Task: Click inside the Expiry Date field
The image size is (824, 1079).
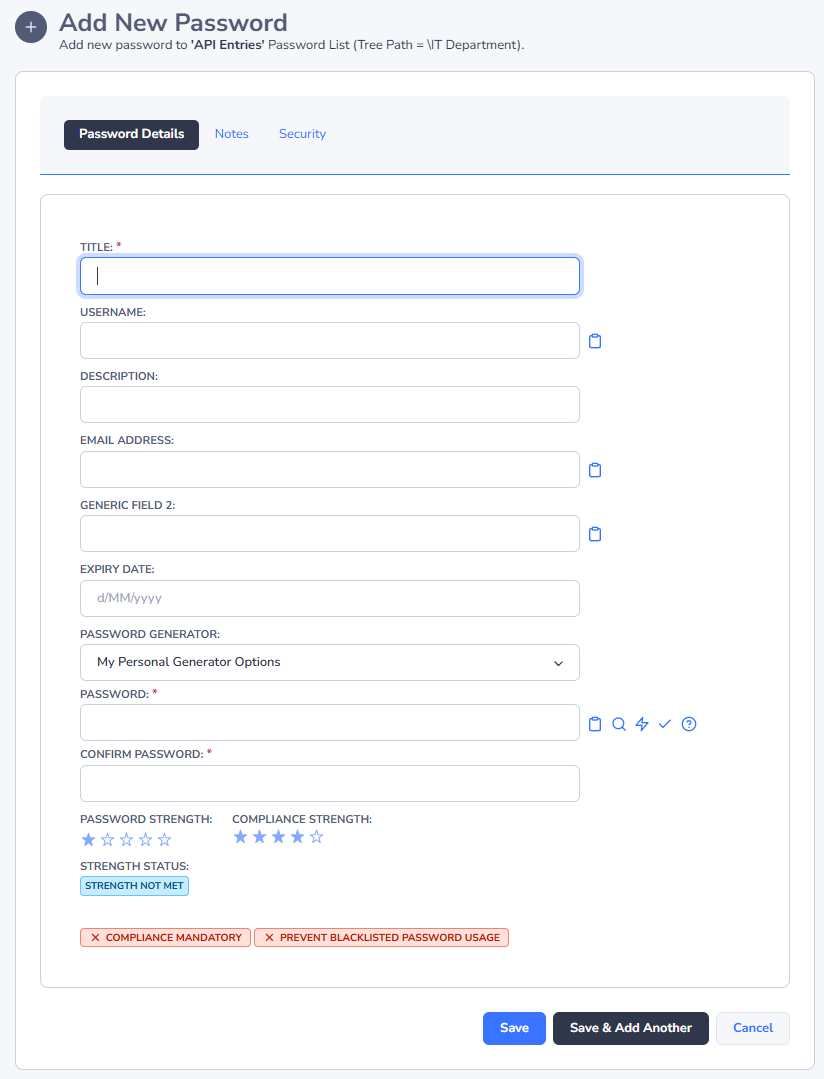Action: point(330,597)
